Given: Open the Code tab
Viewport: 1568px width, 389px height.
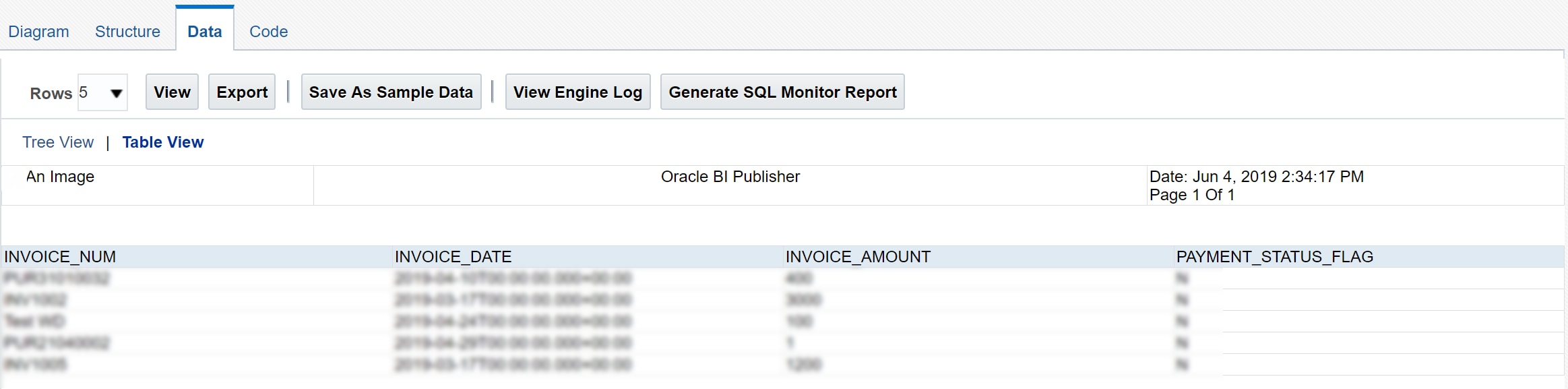Looking at the screenshot, I should pyautogui.click(x=268, y=32).
